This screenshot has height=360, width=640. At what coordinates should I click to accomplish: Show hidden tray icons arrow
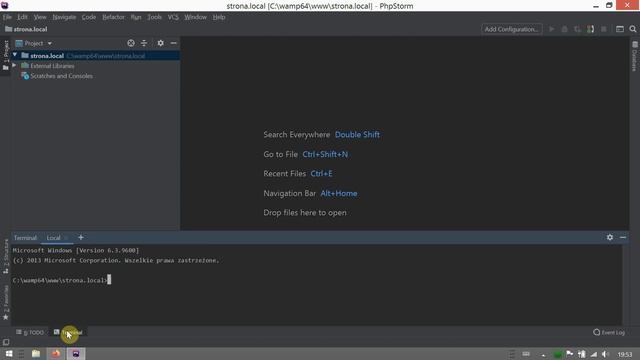543,355
